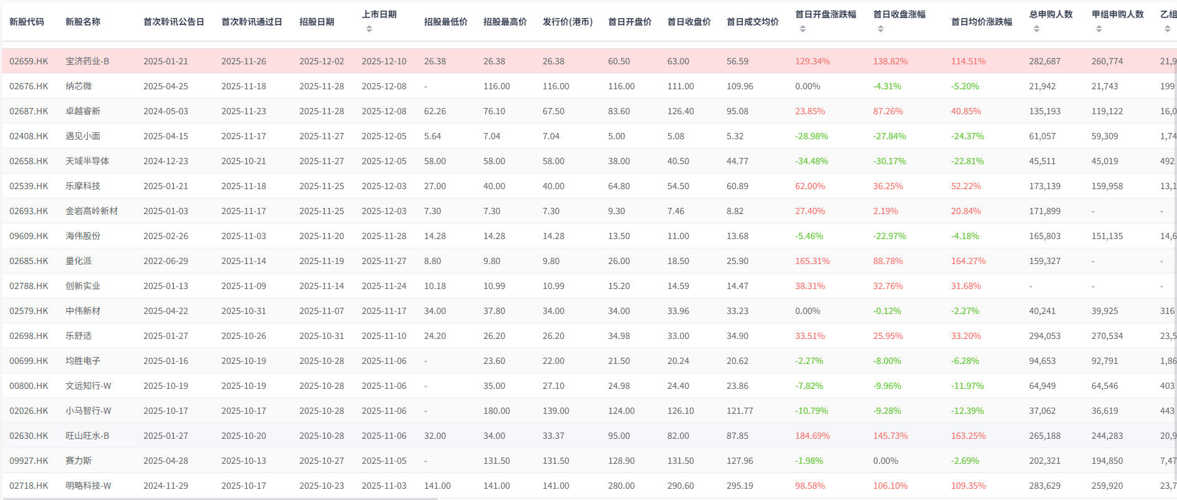Open the 遇见小面 stock name
This screenshot has width=1177, height=500.
tap(83, 136)
